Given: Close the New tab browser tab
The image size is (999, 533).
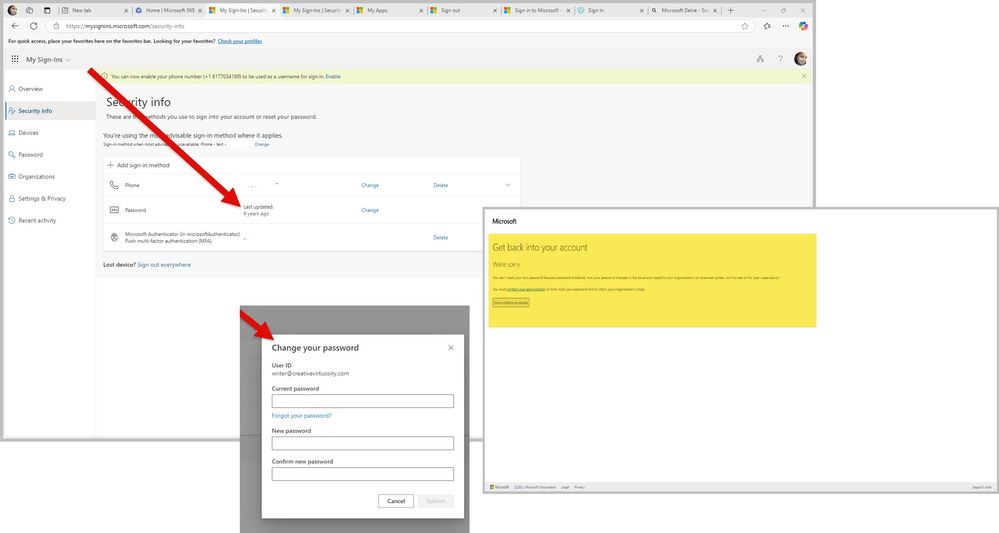Looking at the screenshot, I should point(126,11).
